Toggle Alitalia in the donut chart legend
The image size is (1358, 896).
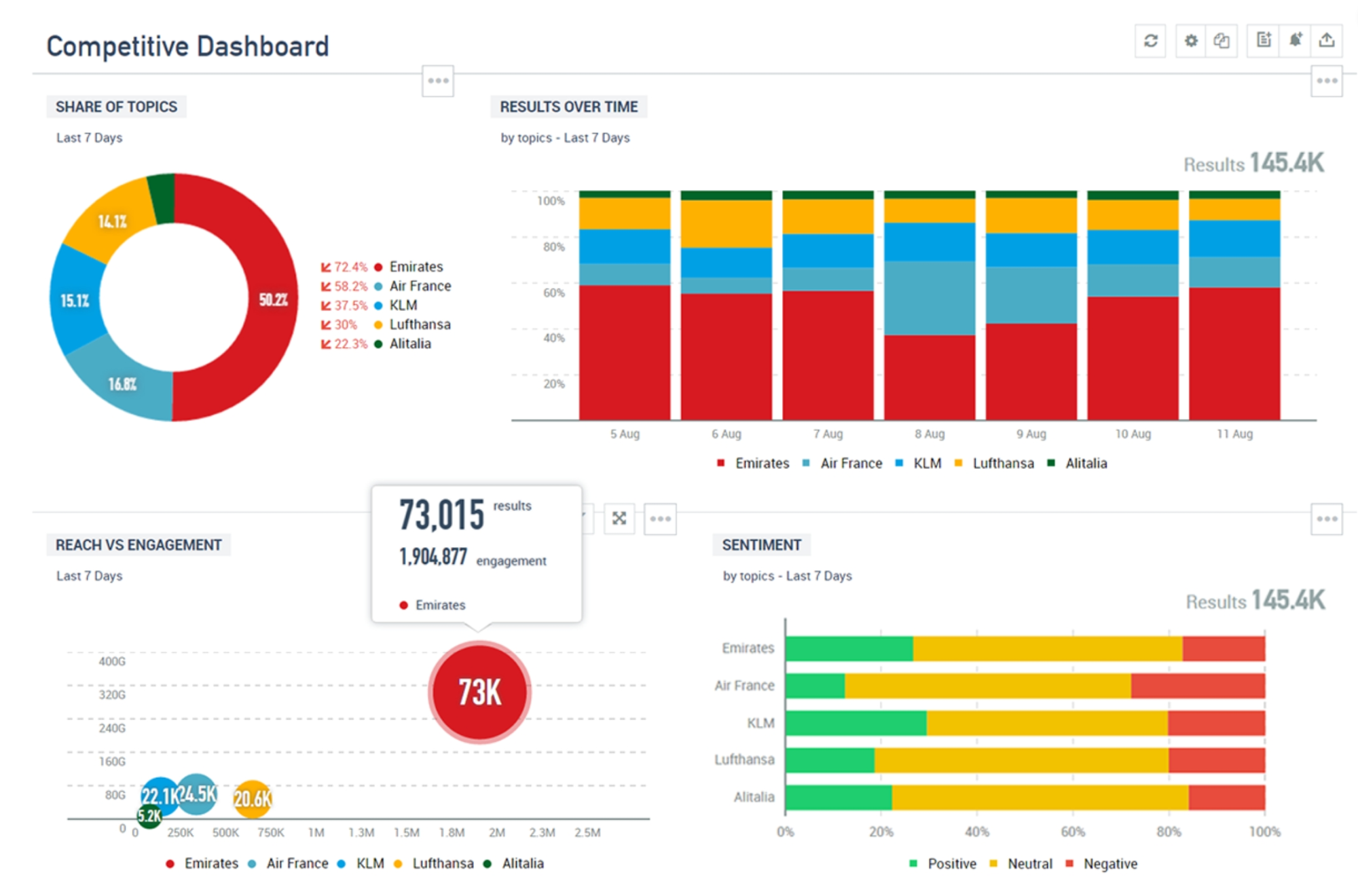click(403, 343)
